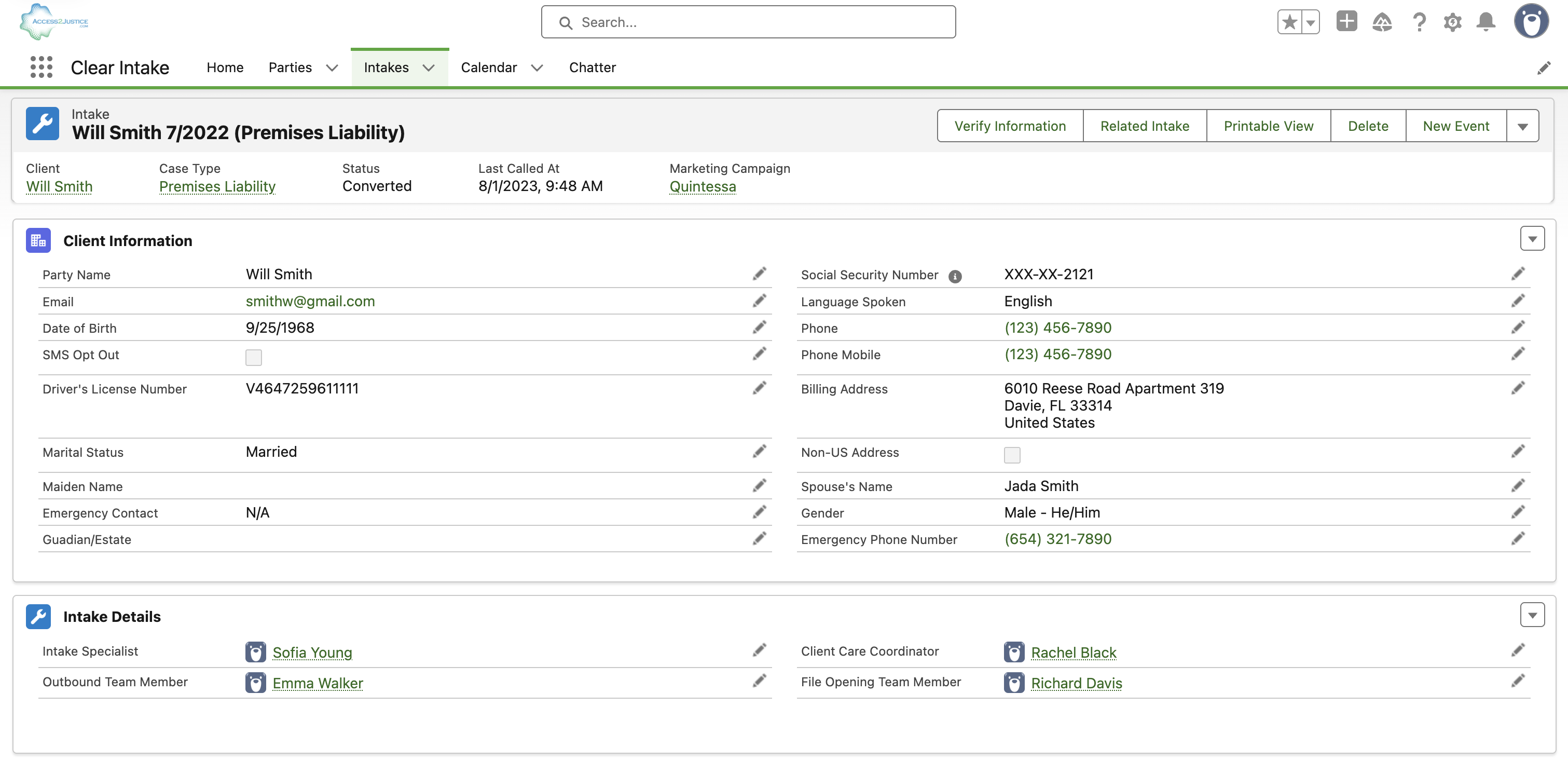Viewport: 1568px width, 761px height.
Task: Open the Premises Liability case type link
Action: coord(217,186)
